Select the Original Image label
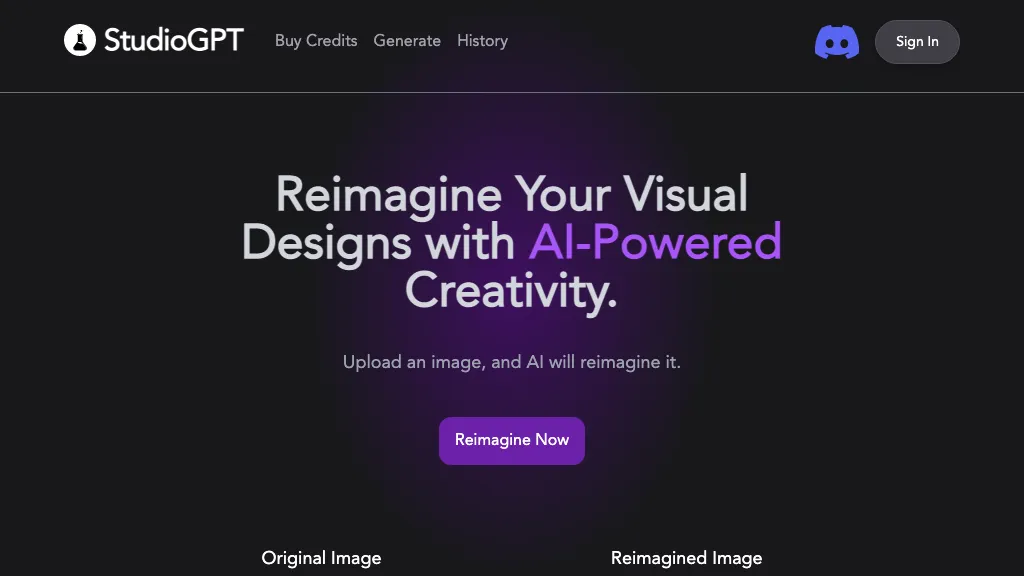 pos(321,558)
